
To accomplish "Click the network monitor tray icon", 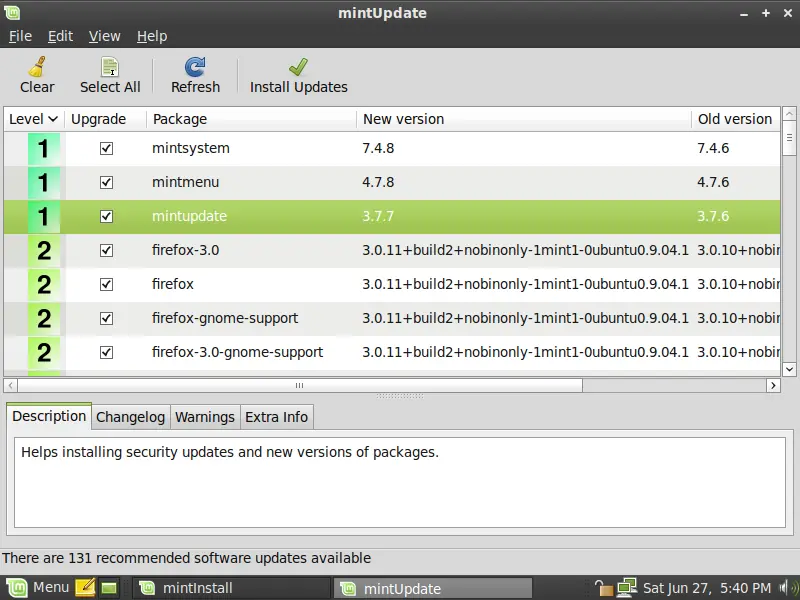I will pos(627,587).
